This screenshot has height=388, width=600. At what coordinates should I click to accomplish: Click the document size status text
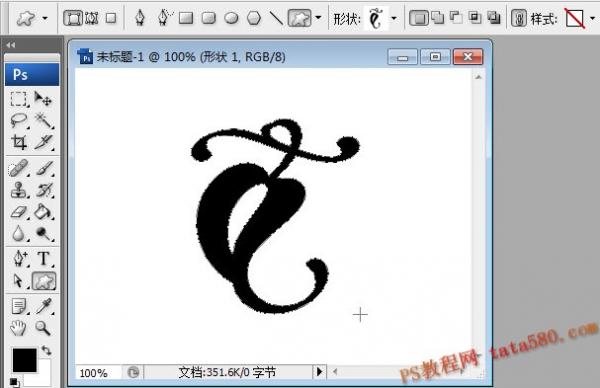click(x=227, y=372)
